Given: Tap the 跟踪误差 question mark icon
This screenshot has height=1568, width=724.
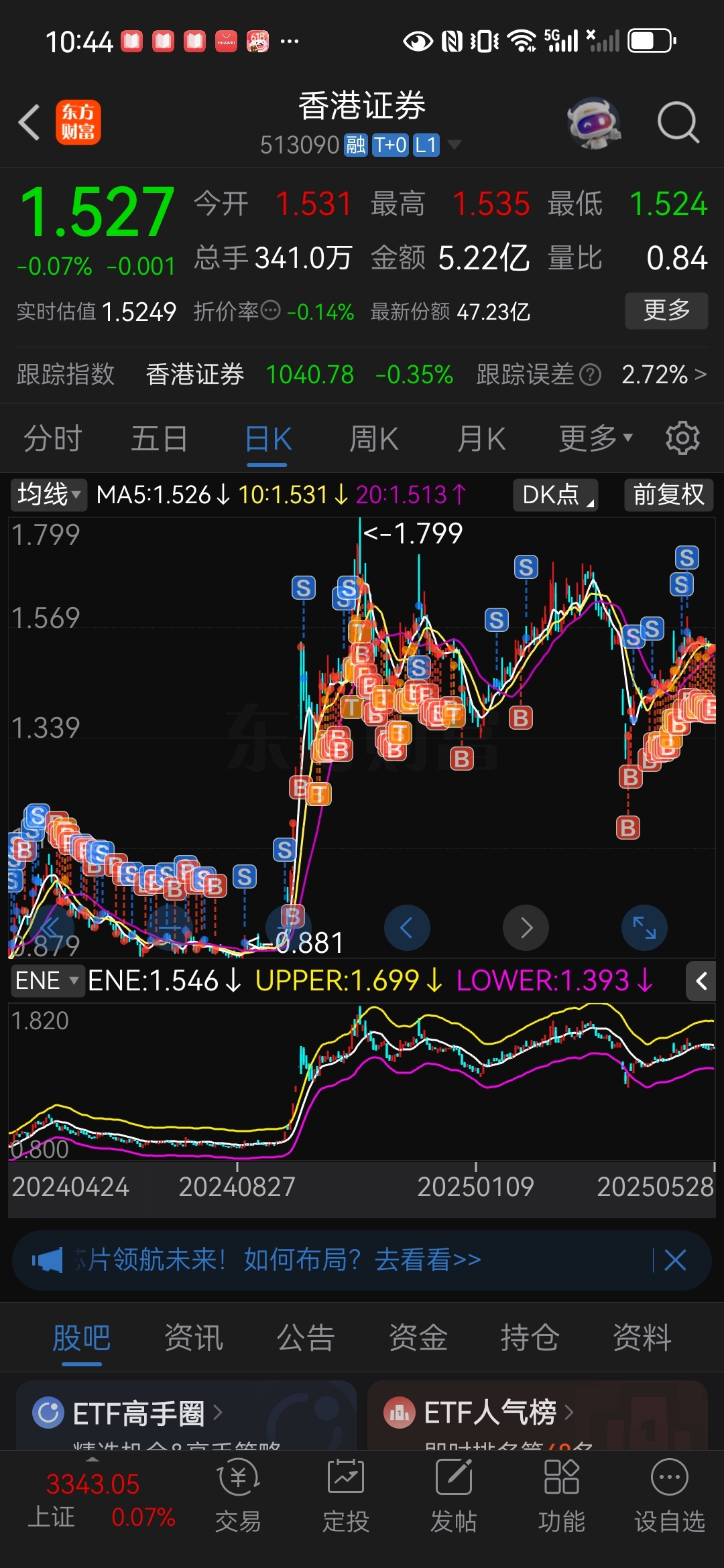Looking at the screenshot, I should pyautogui.click(x=590, y=375).
